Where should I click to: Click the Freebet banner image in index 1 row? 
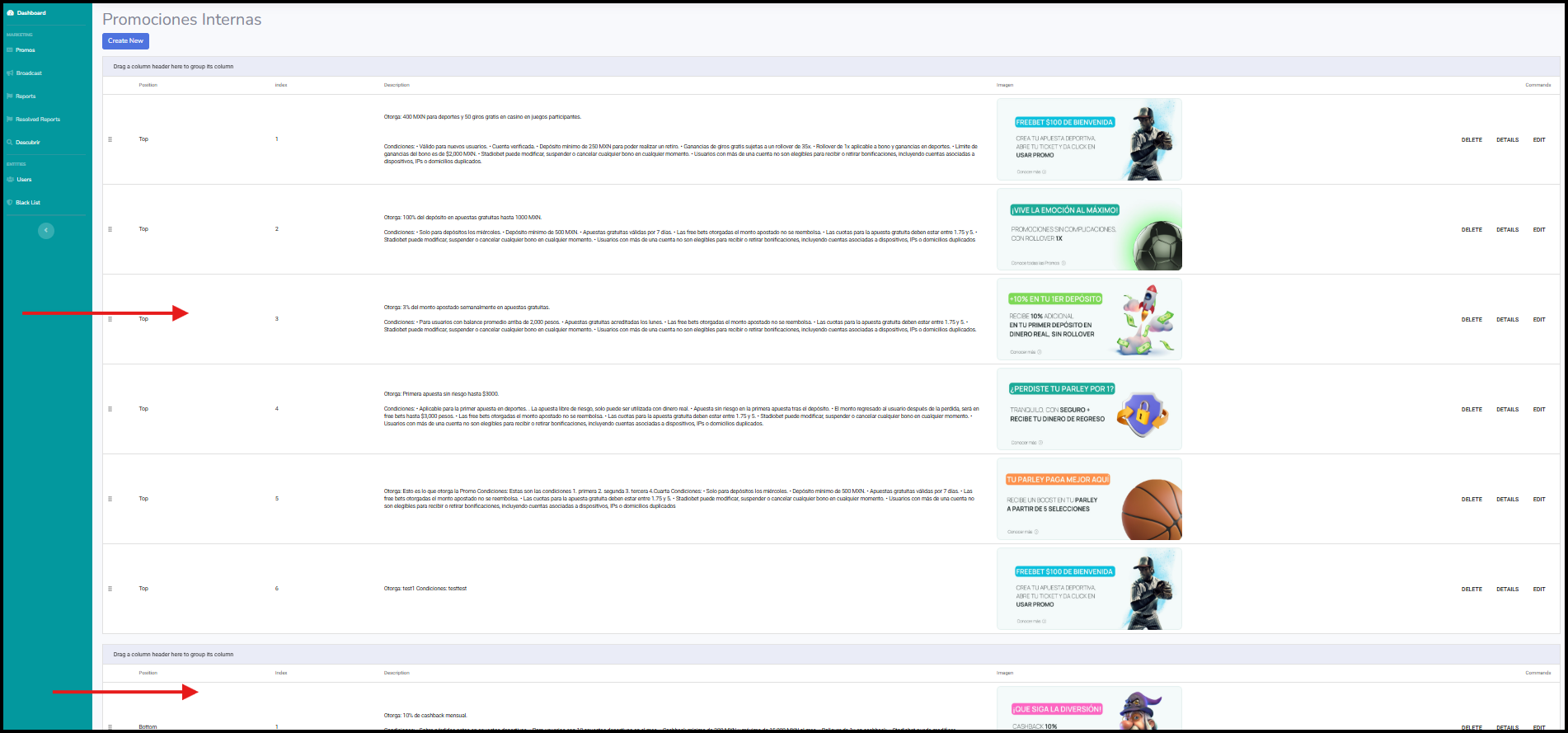click(x=1089, y=139)
